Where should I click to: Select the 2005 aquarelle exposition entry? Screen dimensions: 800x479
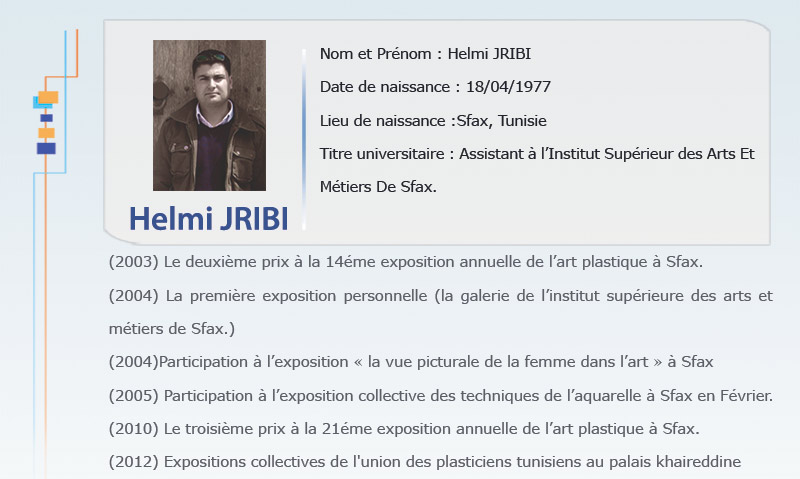pyautogui.click(x=440, y=395)
